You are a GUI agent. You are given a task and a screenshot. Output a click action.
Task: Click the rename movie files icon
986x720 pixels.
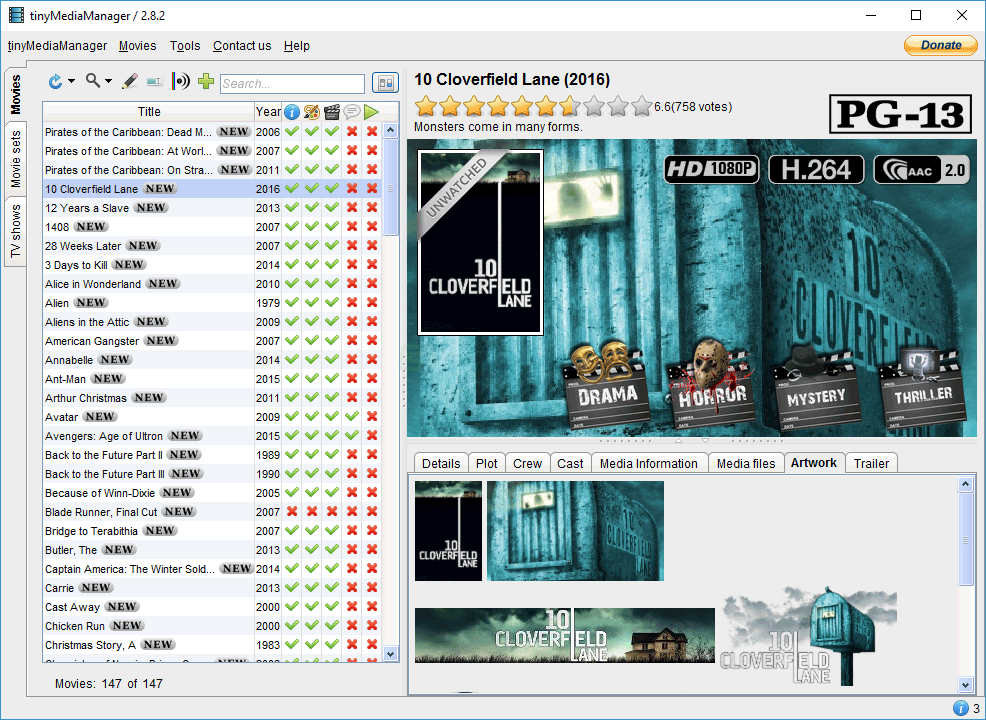pos(155,81)
